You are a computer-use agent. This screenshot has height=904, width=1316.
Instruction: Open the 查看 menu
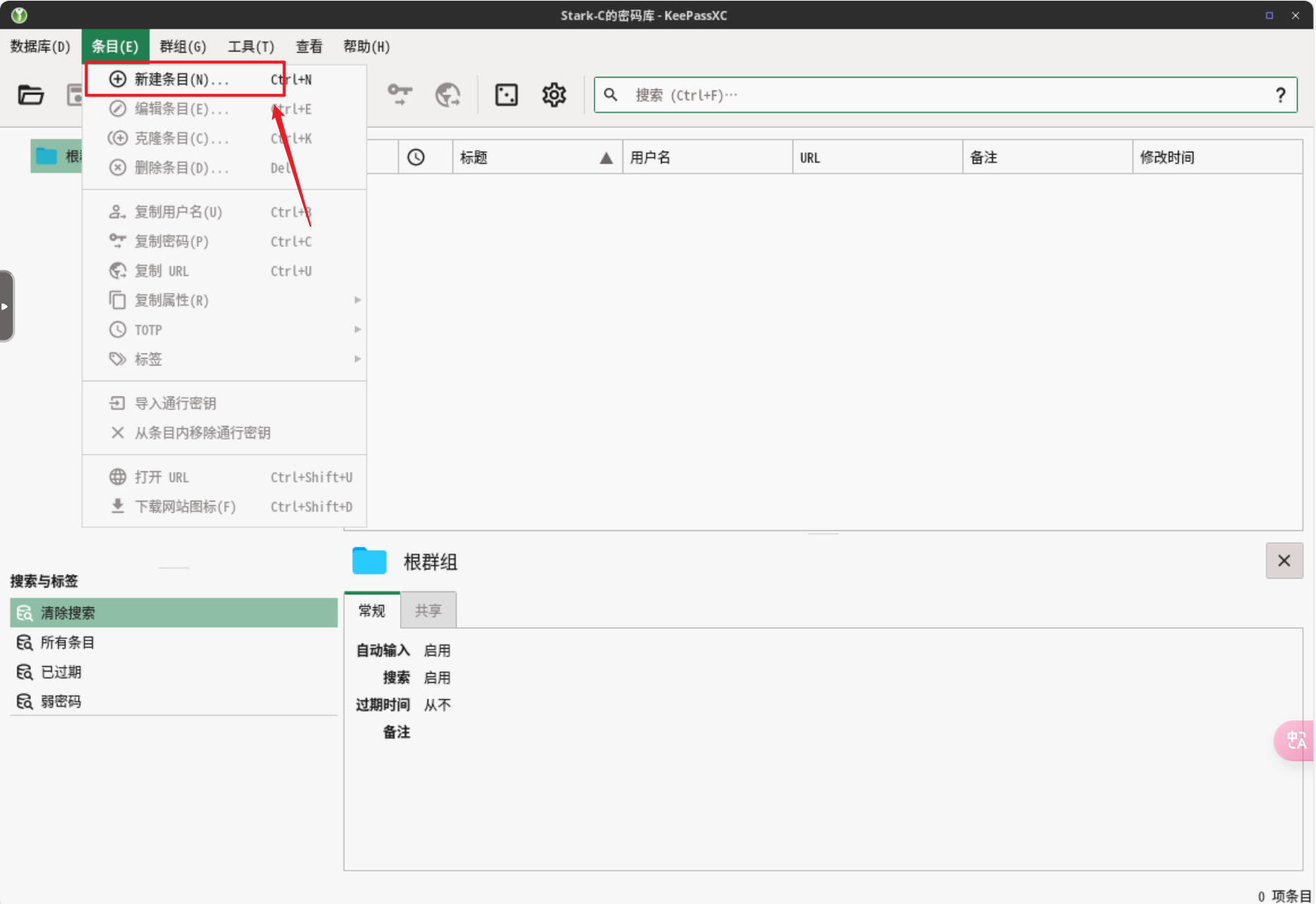pyautogui.click(x=309, y=47)
